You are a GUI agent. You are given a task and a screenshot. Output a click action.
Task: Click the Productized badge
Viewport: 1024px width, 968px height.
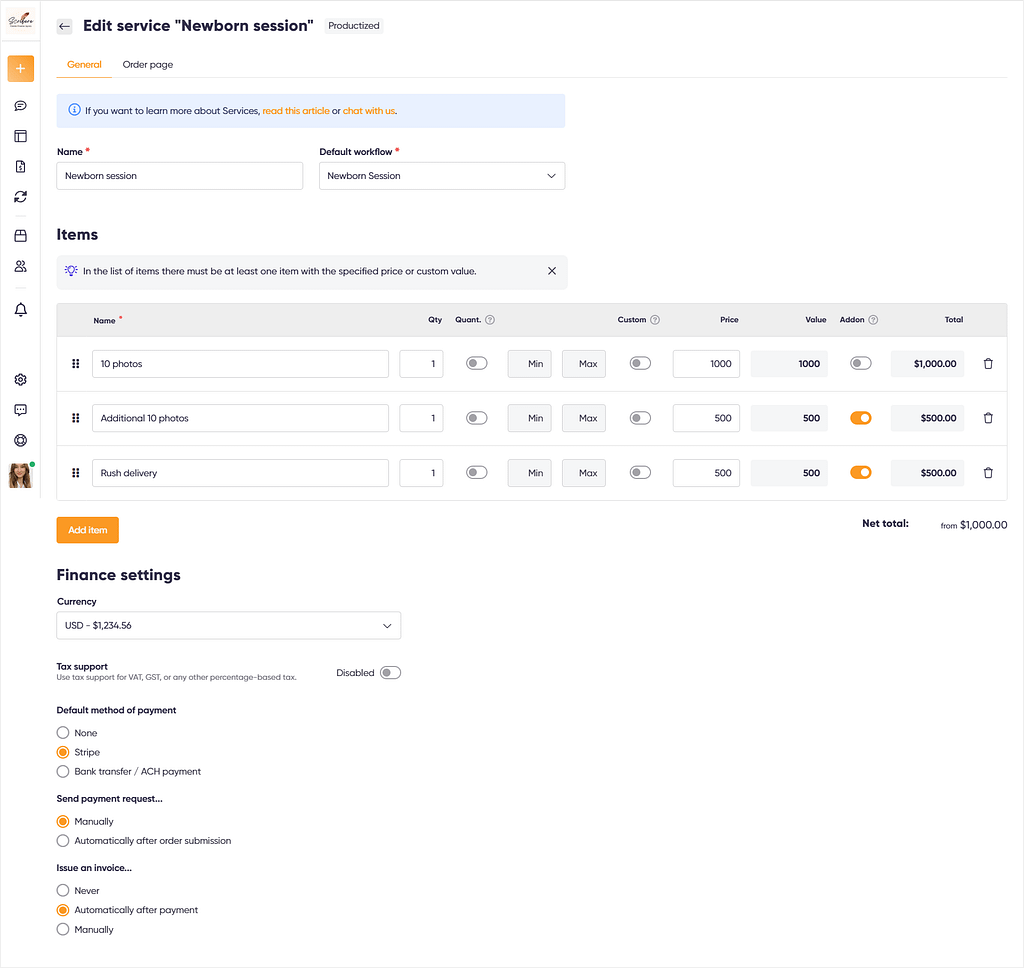pyautogui.click(x=353, y=25)
